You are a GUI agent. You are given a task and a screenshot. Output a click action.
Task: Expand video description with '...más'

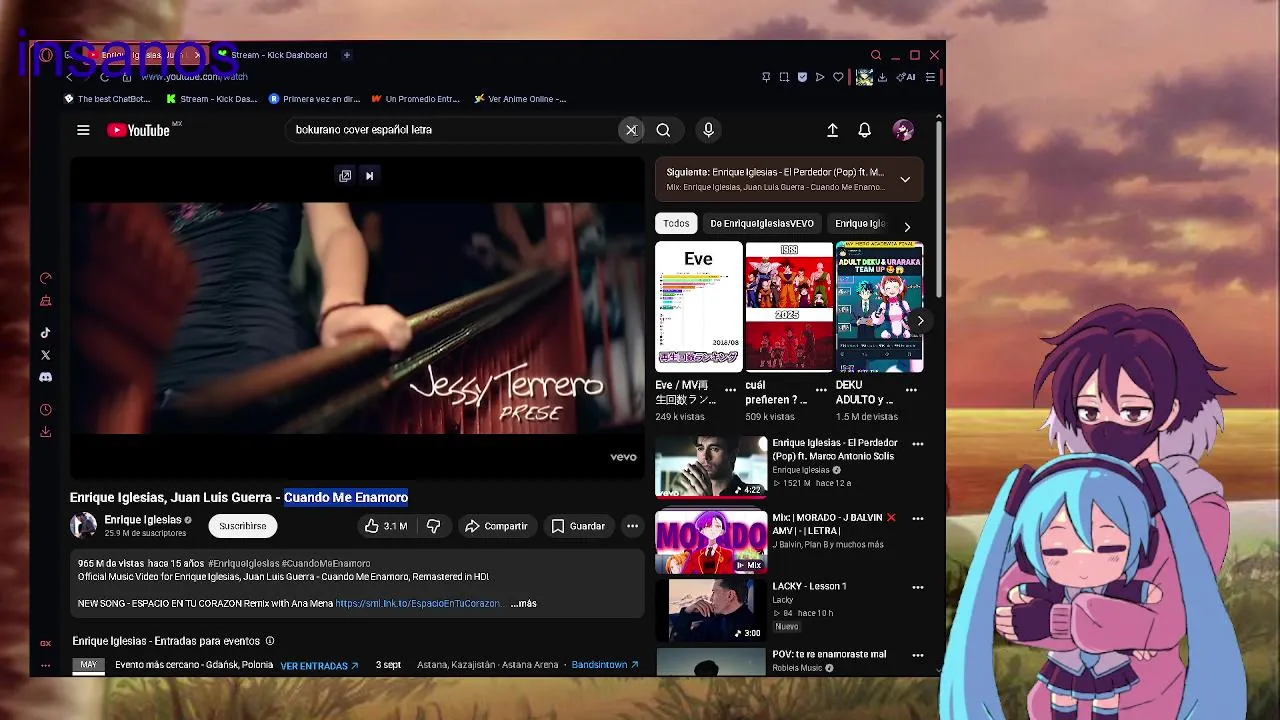pos(524,604)
